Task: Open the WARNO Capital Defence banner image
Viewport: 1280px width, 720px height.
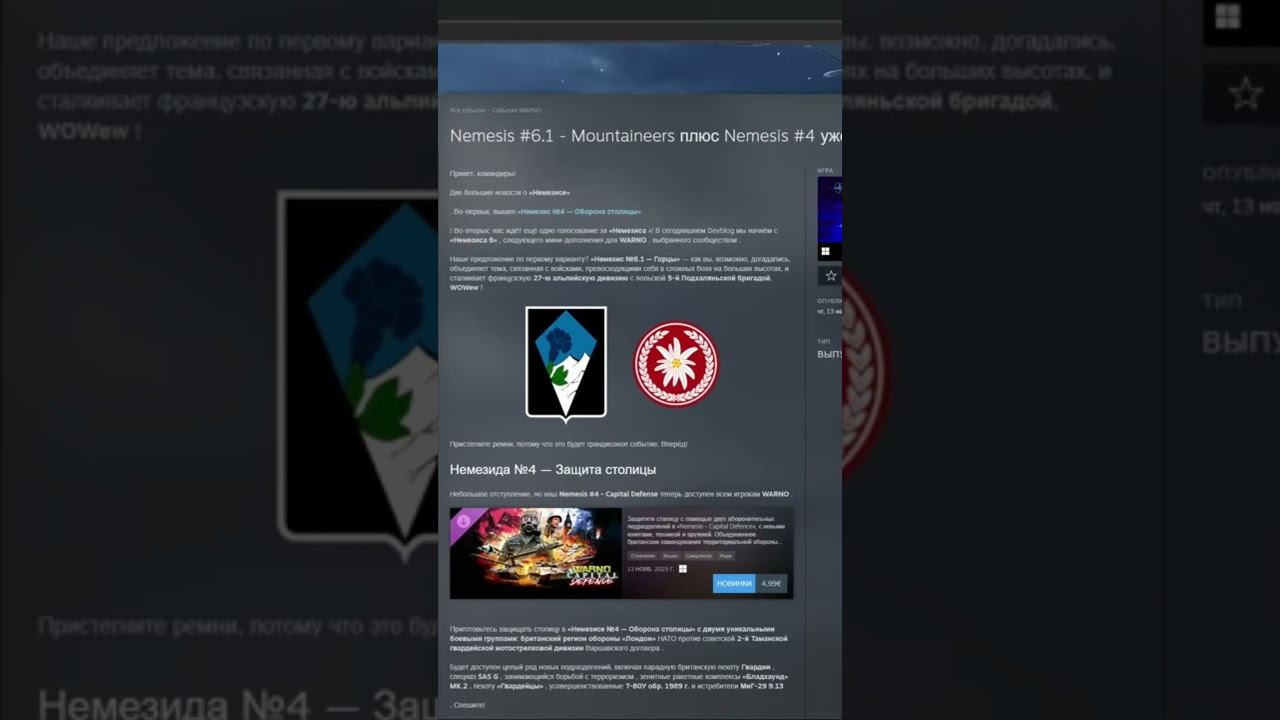Action: coord(536,553)
